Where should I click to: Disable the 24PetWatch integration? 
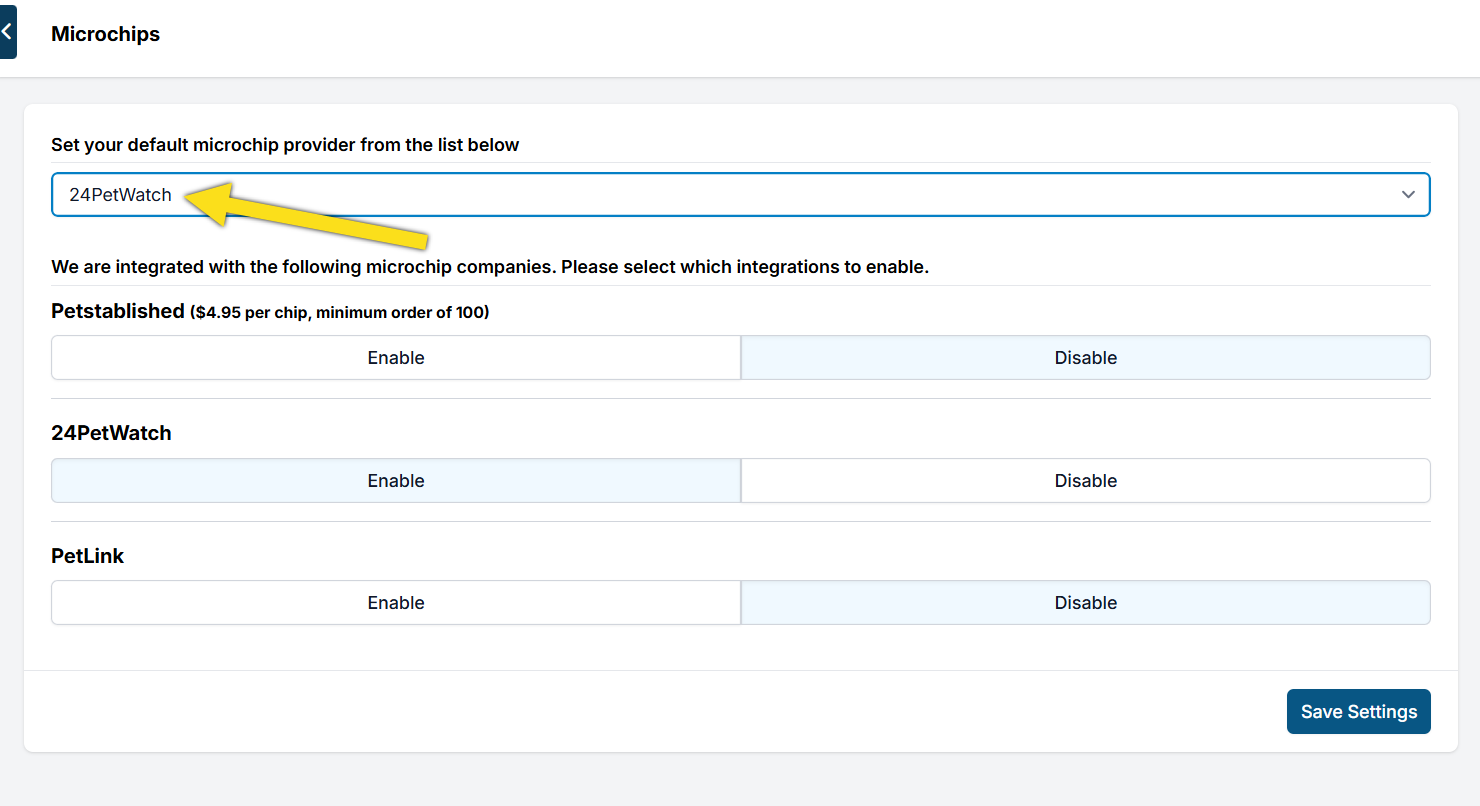[1085, 481]
